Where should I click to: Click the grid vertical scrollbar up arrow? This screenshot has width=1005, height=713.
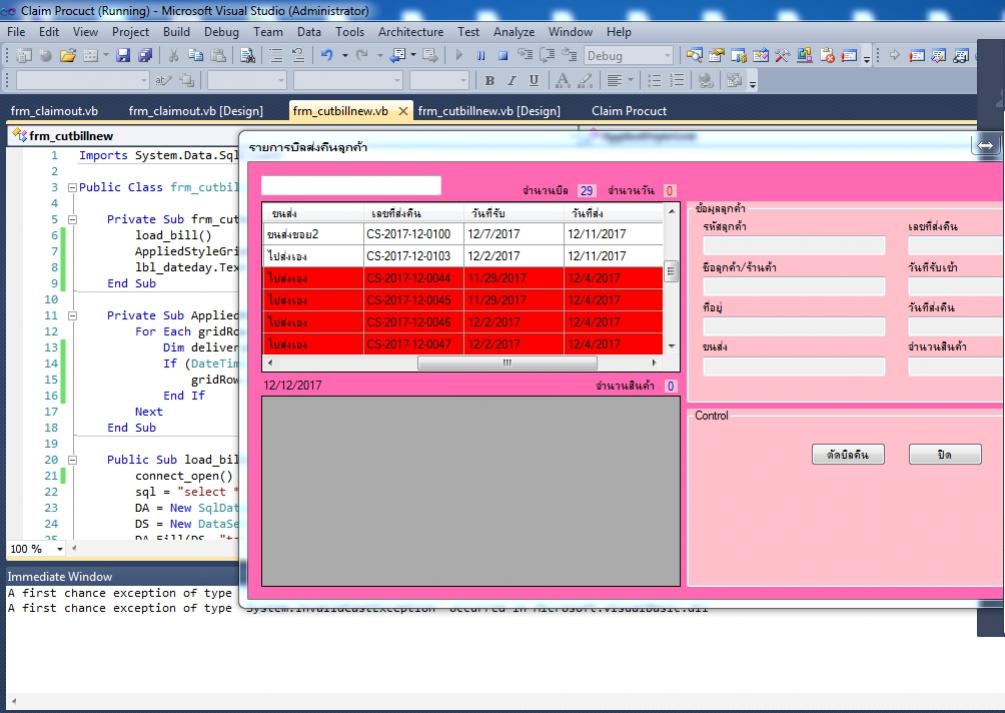coord(671,211)
